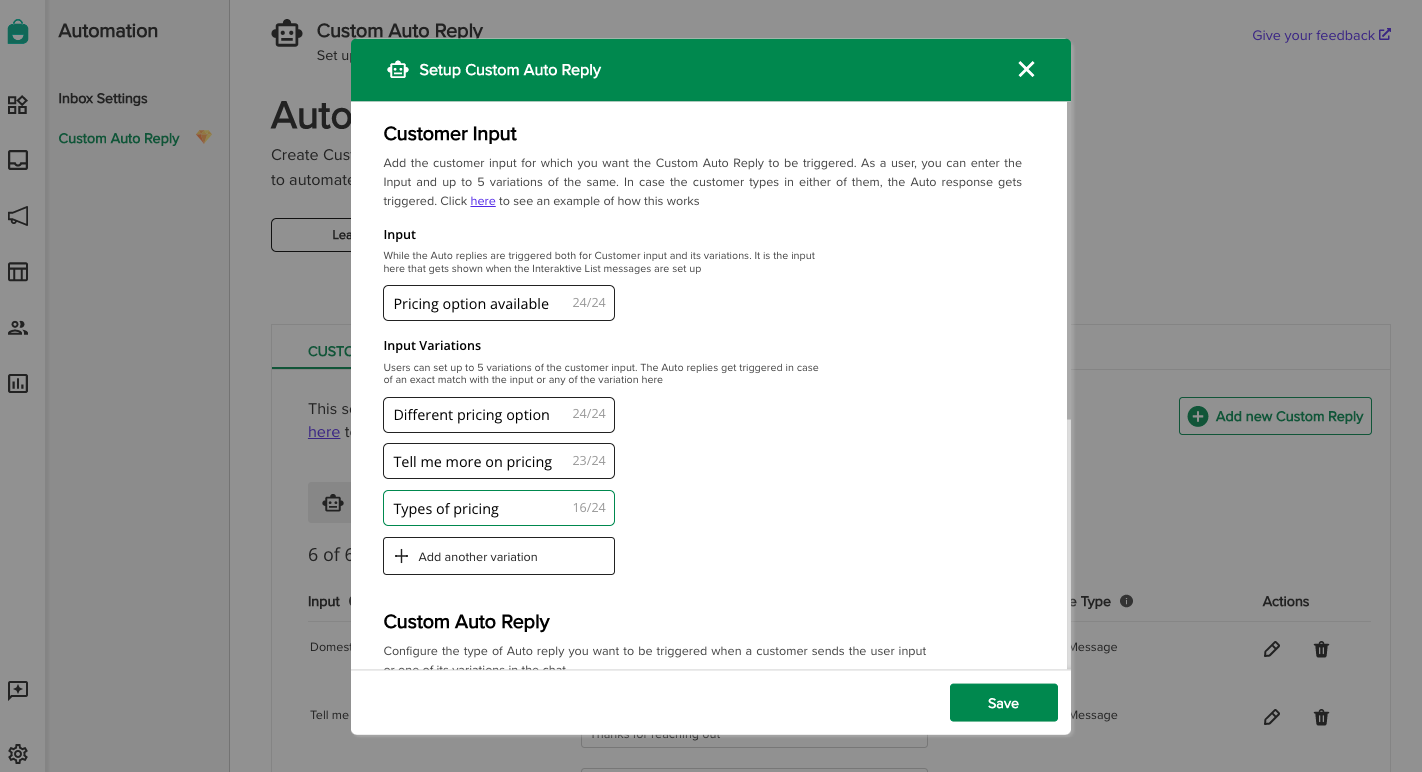
Task: Open the table template icon in sidebar
Action: [x=18, y=272]
